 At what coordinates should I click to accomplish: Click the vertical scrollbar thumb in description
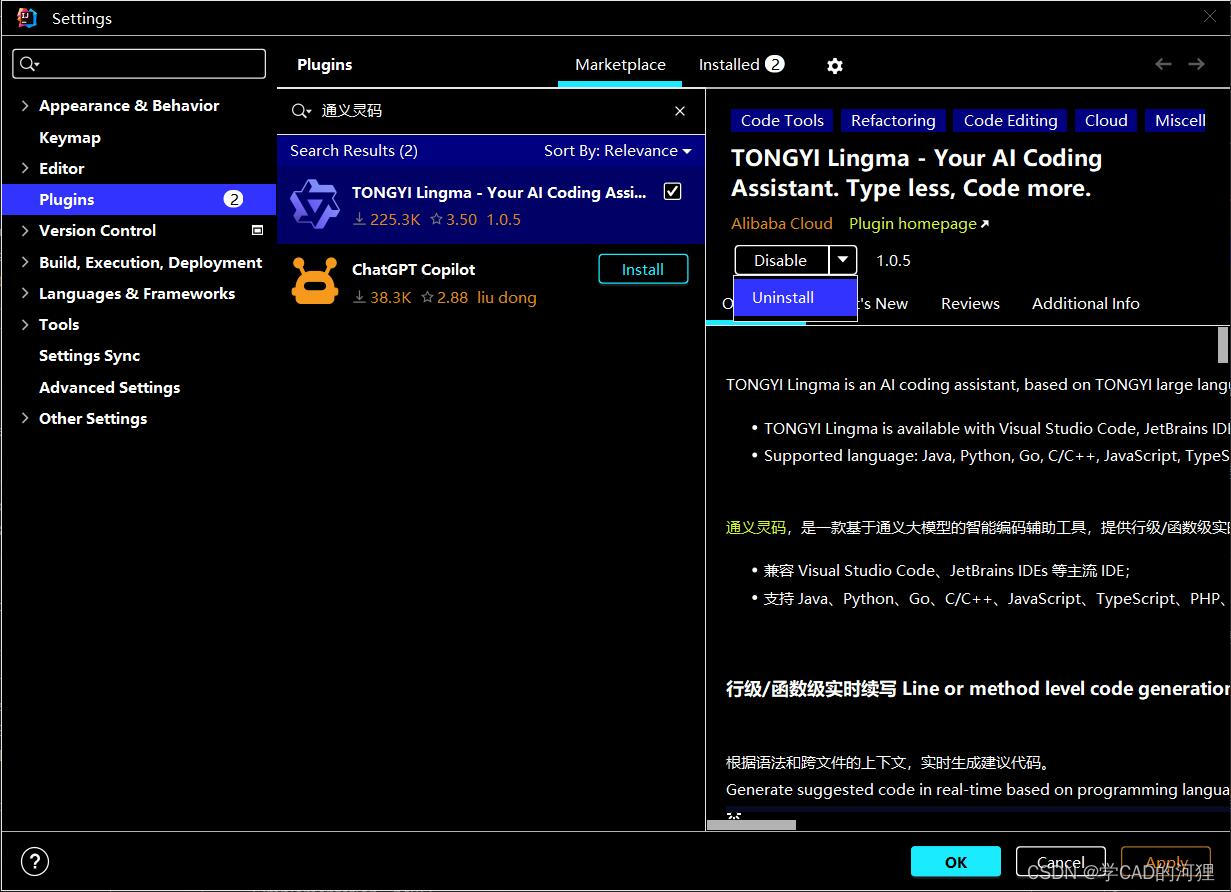pos(1222,344)
